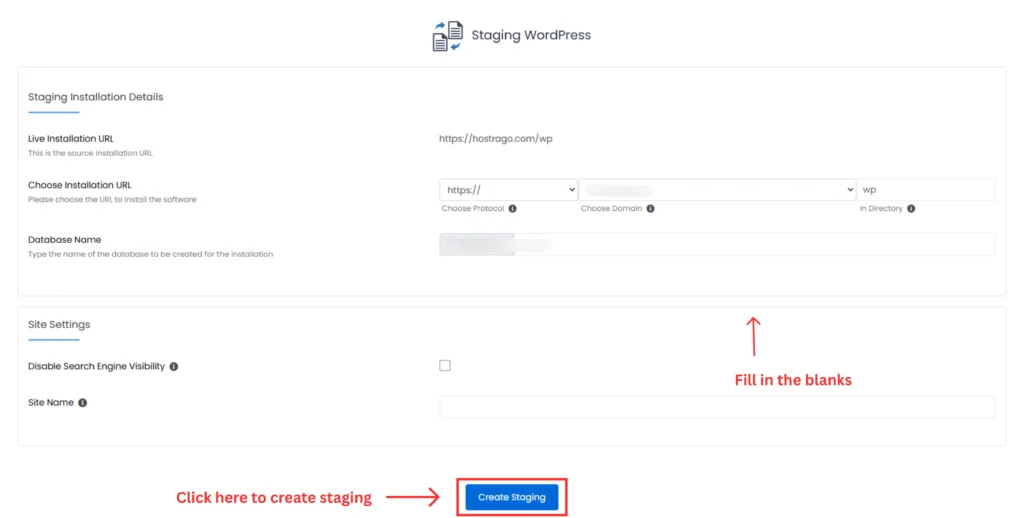Viewport: 1024px width, 518px height.
Task: Click info icon beside Disable Search Engine Visibility
Action: (x=174, y=366)
